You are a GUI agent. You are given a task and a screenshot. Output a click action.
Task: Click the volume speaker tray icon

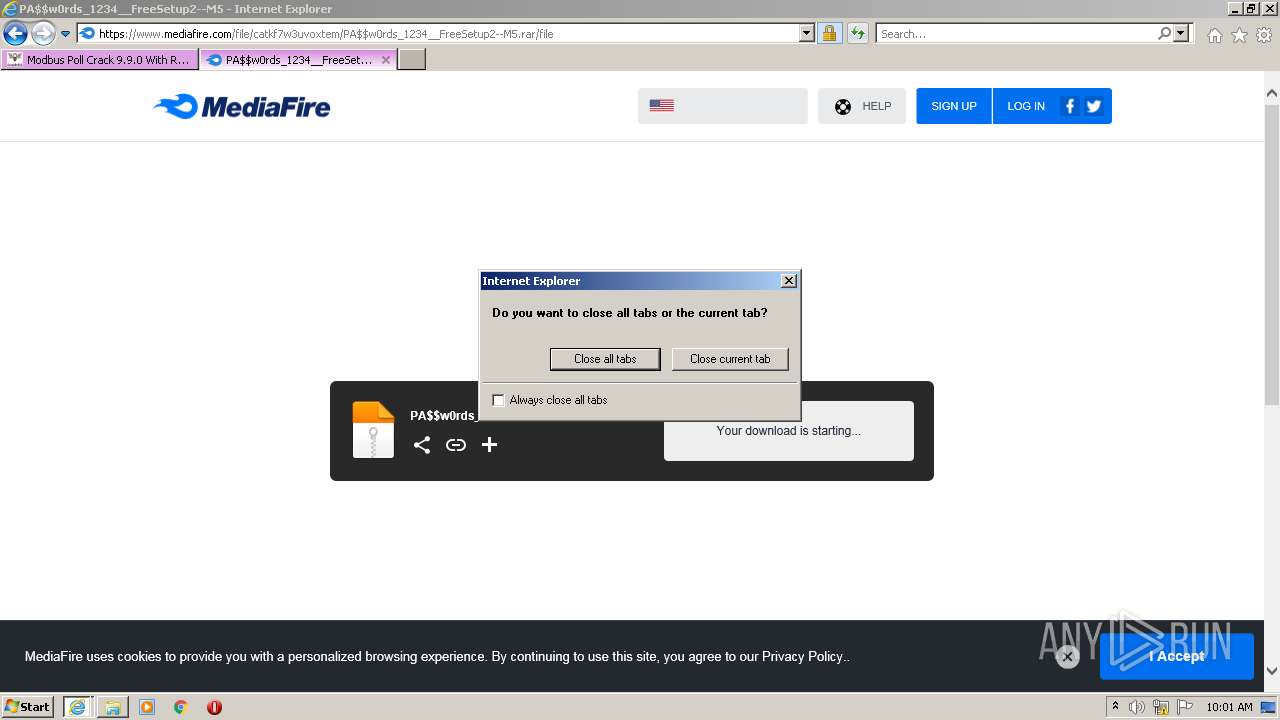(1137, 707)
